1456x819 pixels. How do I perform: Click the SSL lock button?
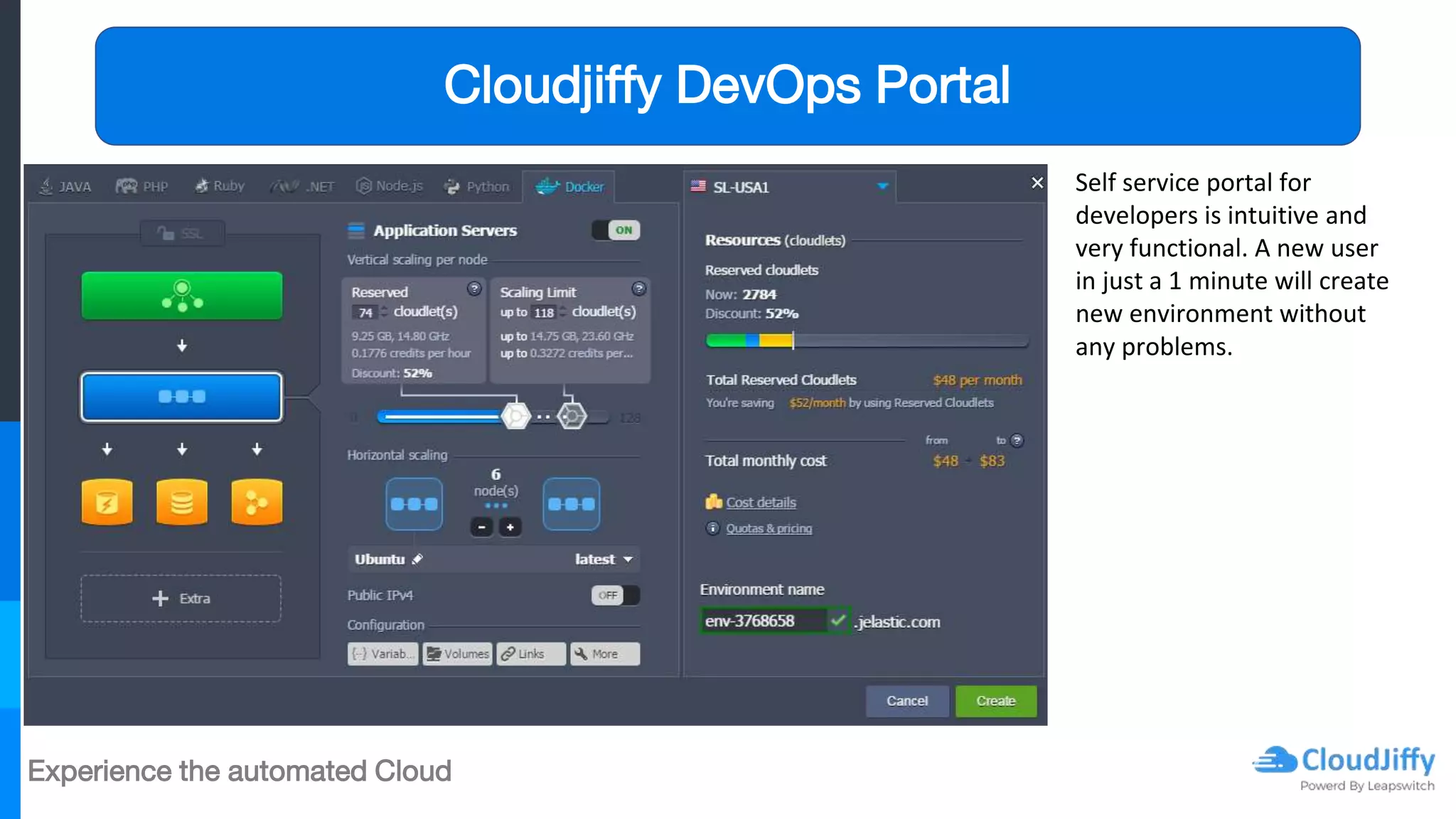pyautogui.click(x=182, y=233)
